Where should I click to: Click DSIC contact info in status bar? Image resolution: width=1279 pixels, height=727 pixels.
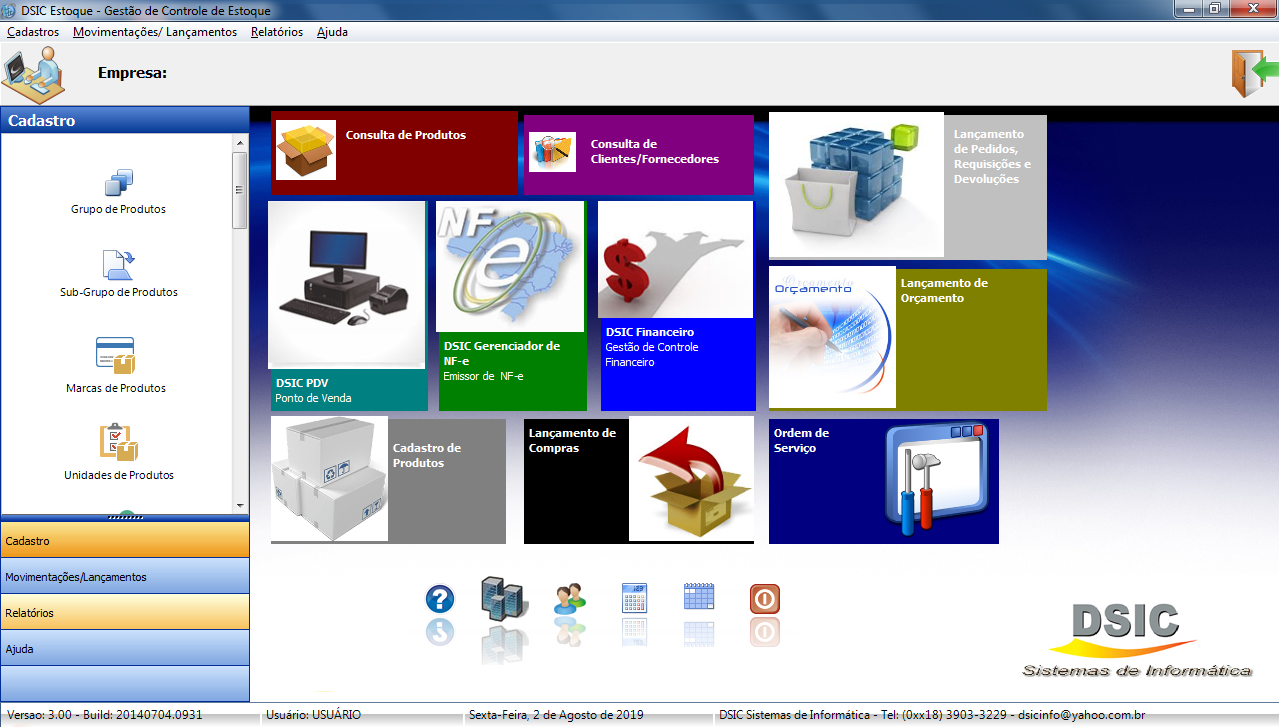pyautogui.click(x=932, y=715)
